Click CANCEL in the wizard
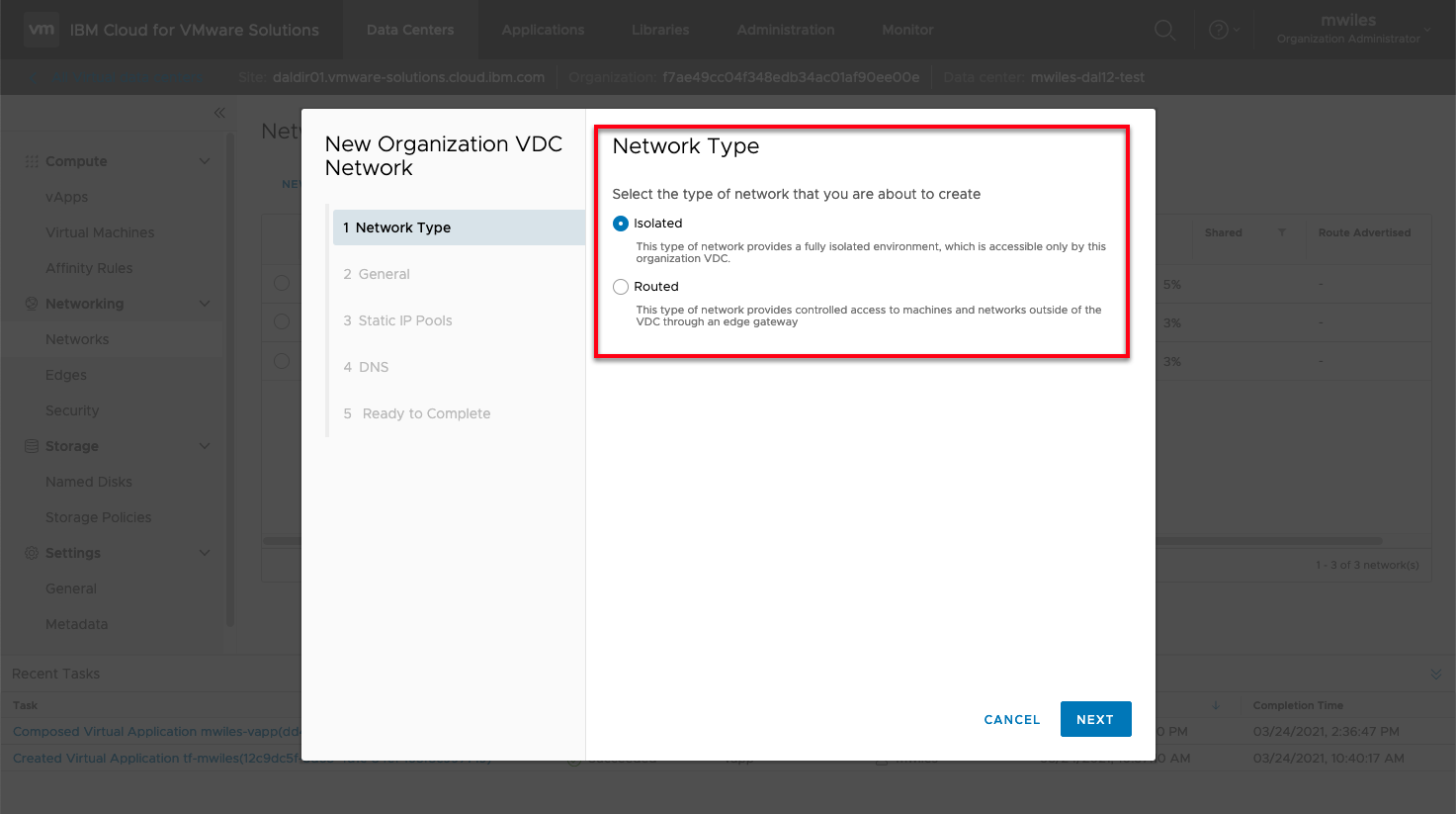This screenshot has width=1456, height=814. coord(1011,720)
